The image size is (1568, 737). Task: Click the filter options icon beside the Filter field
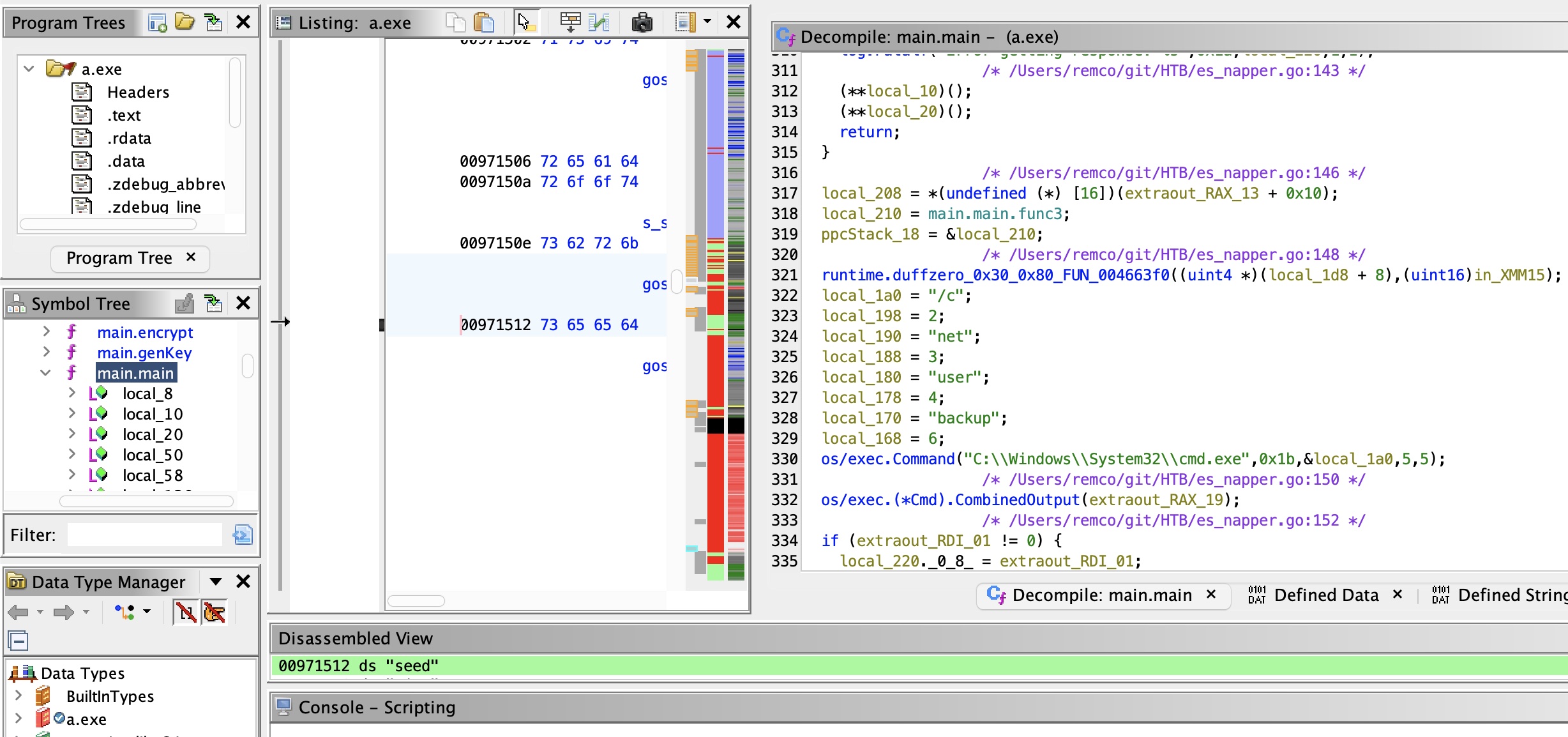coord(243,535)
